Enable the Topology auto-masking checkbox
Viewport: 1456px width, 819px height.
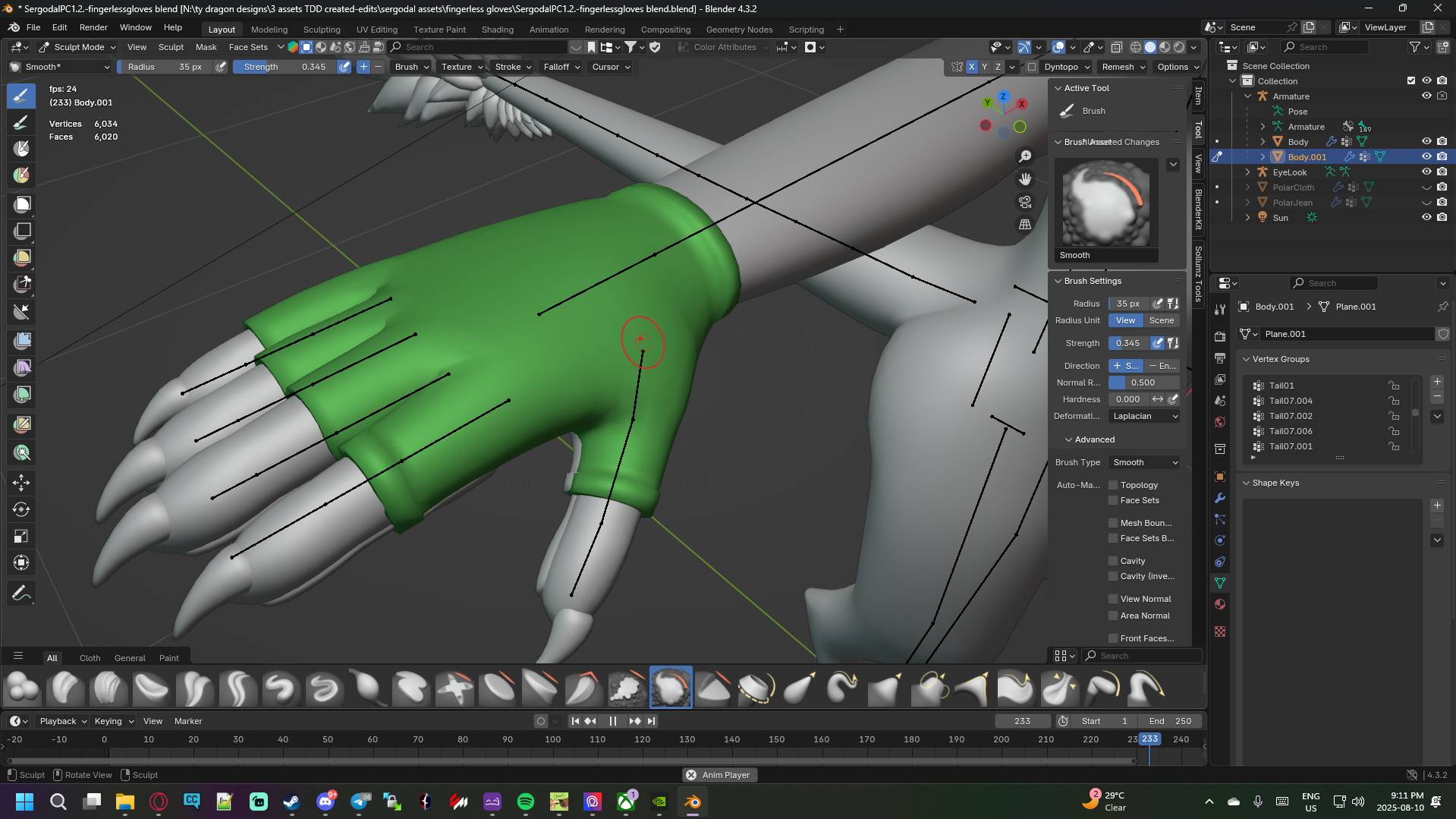point(1113,485)
